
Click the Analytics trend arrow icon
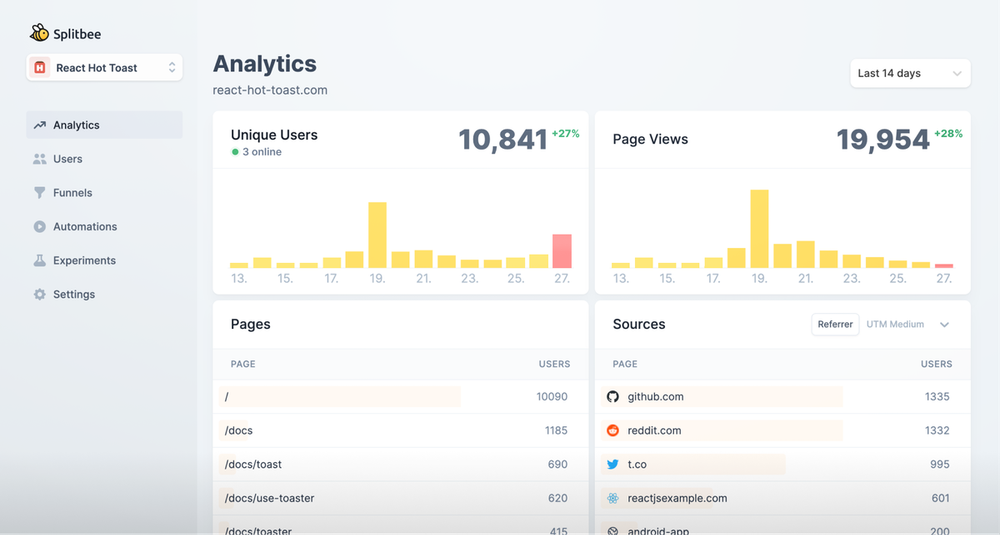(40, 125)
